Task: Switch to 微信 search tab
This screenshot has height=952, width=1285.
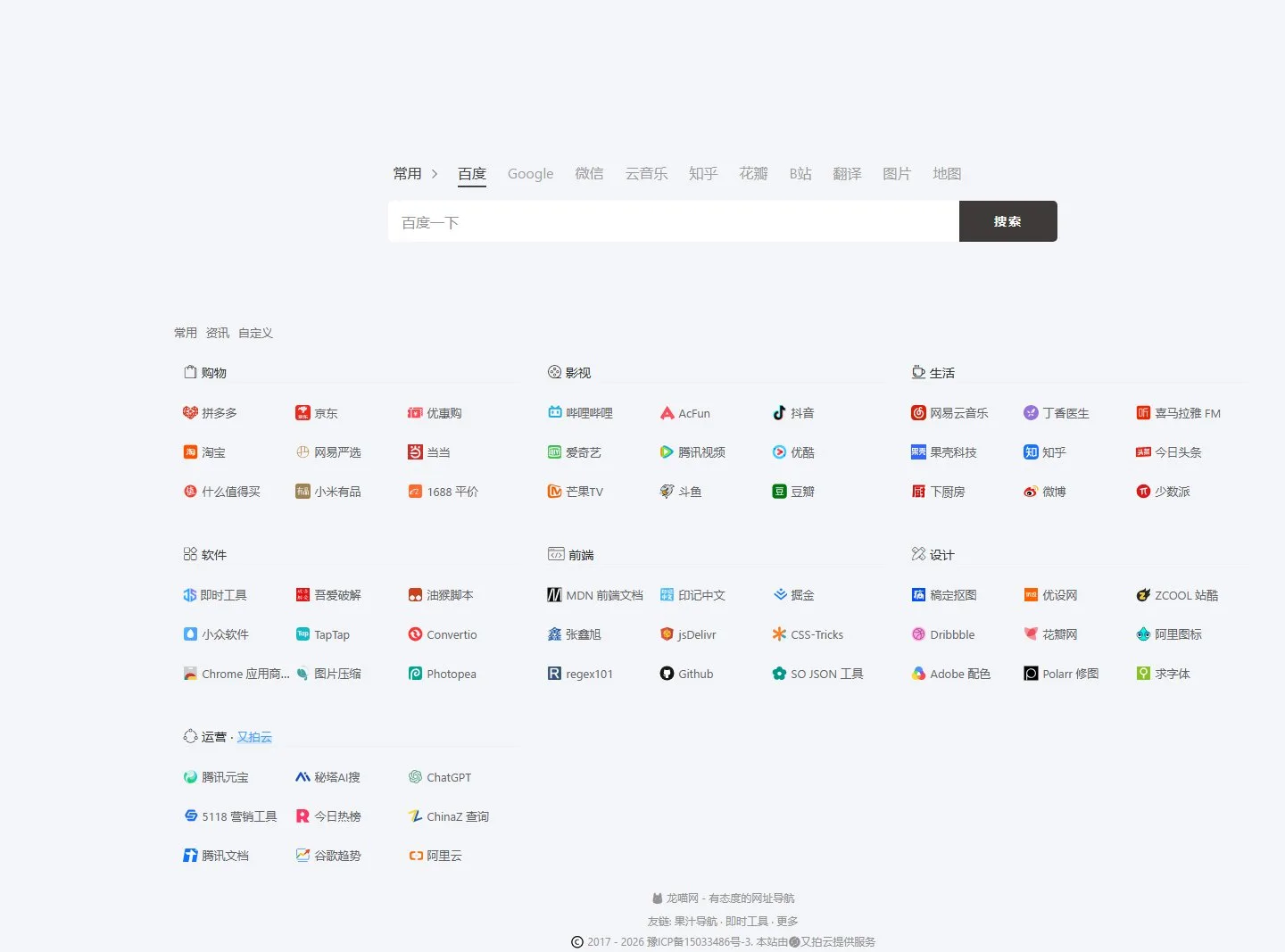Action: coord(589,173)
